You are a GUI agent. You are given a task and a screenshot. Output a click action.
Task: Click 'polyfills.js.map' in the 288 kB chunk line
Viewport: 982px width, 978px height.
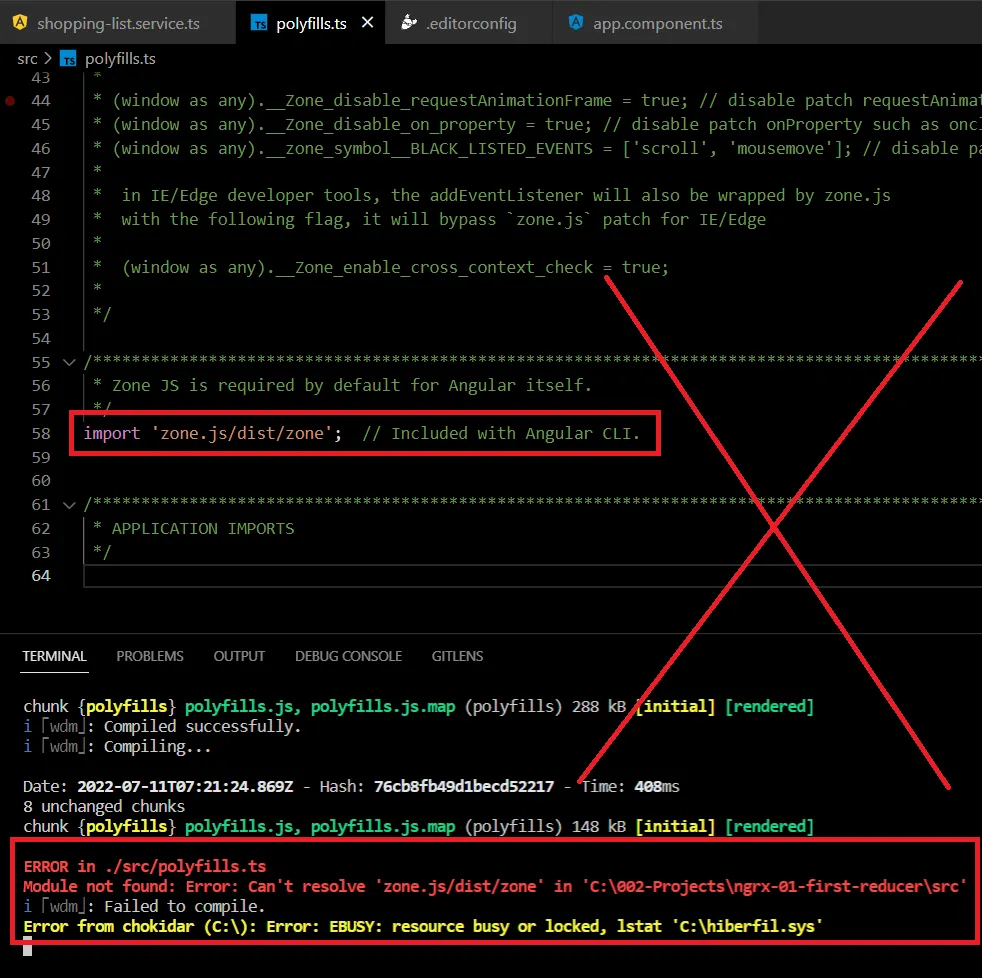[x=383, y=706]
